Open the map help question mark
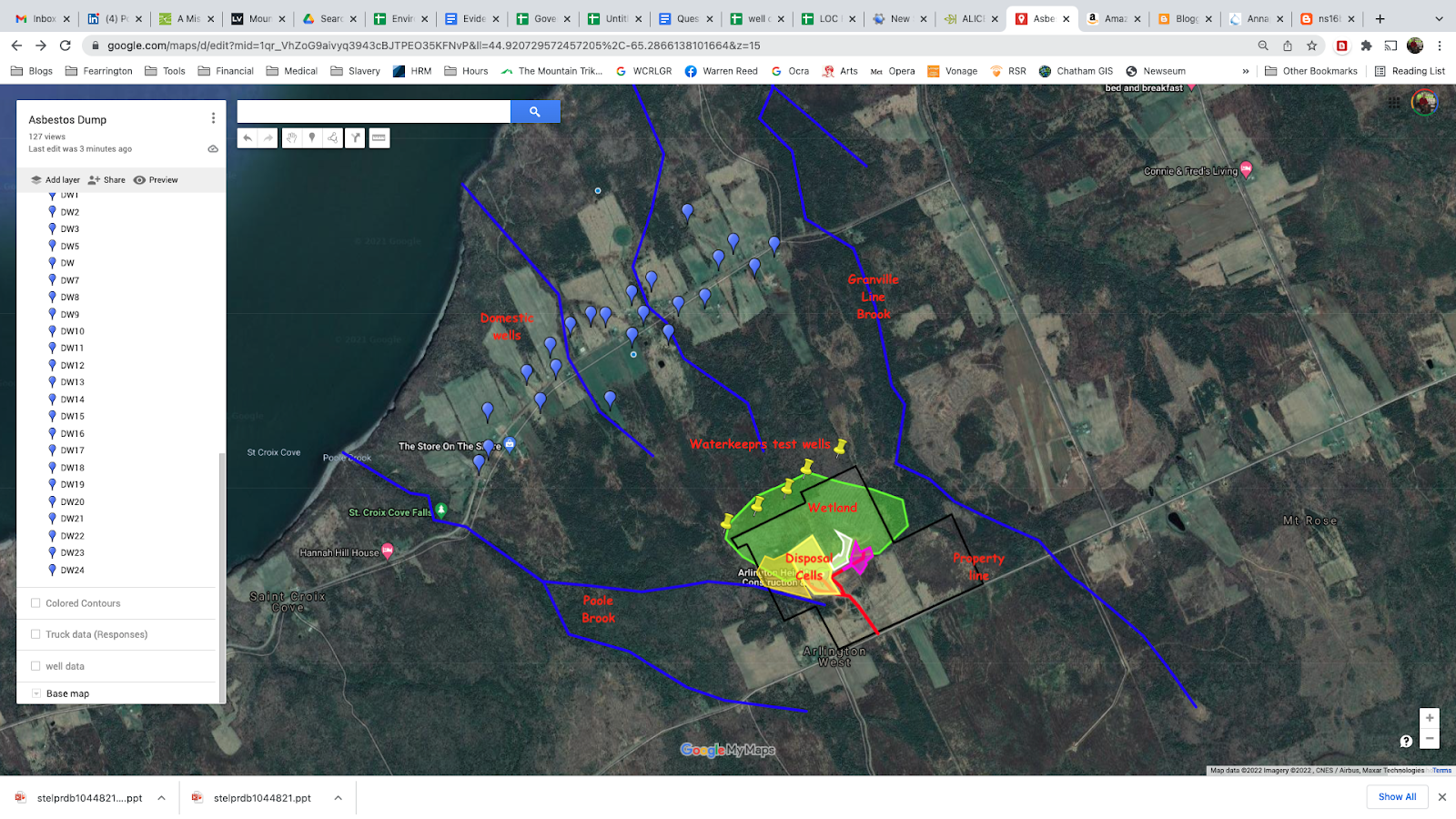The width and height of the screenshot is (1456, 819). point(1406,741)
